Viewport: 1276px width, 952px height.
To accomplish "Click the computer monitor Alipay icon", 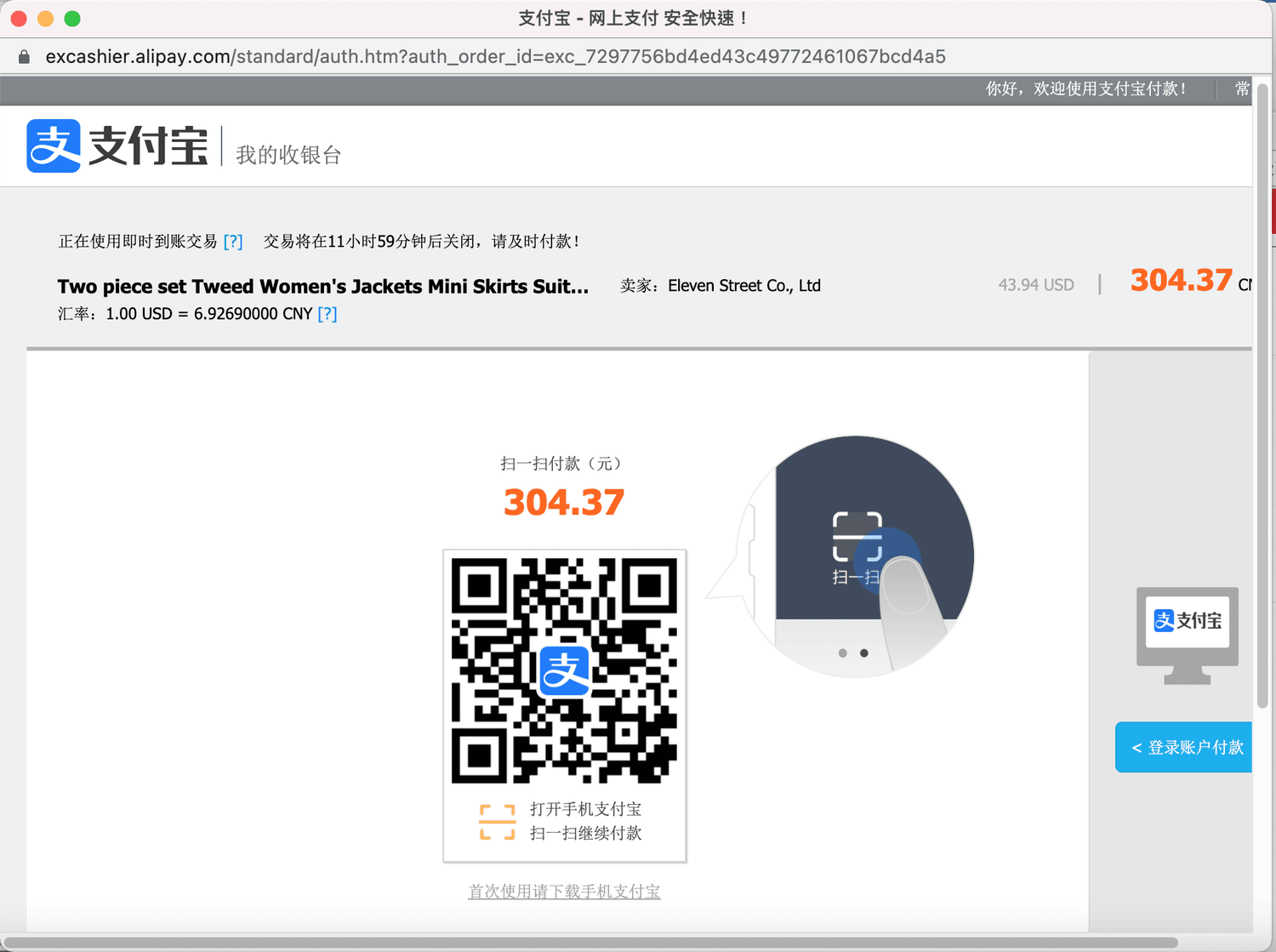I will 1188,636.
